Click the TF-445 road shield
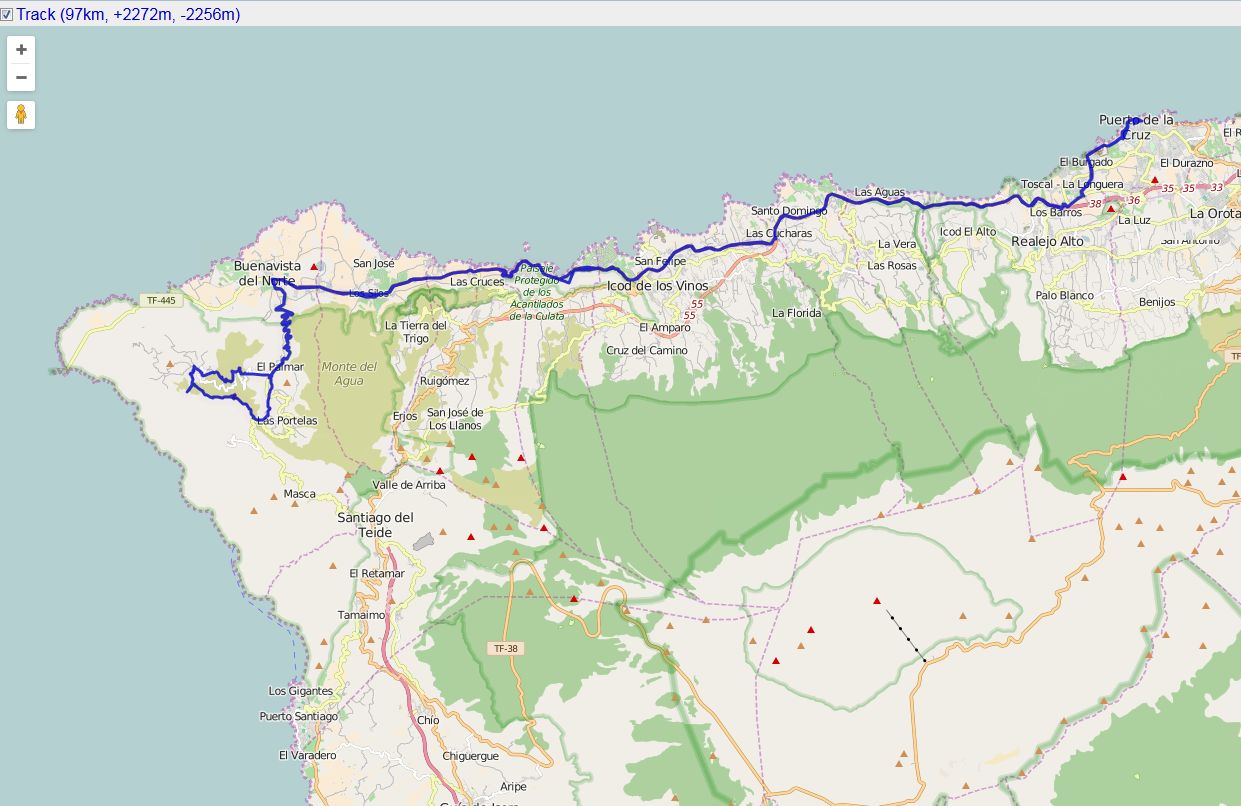1241x806 pixels. click(x=160, y=300)
